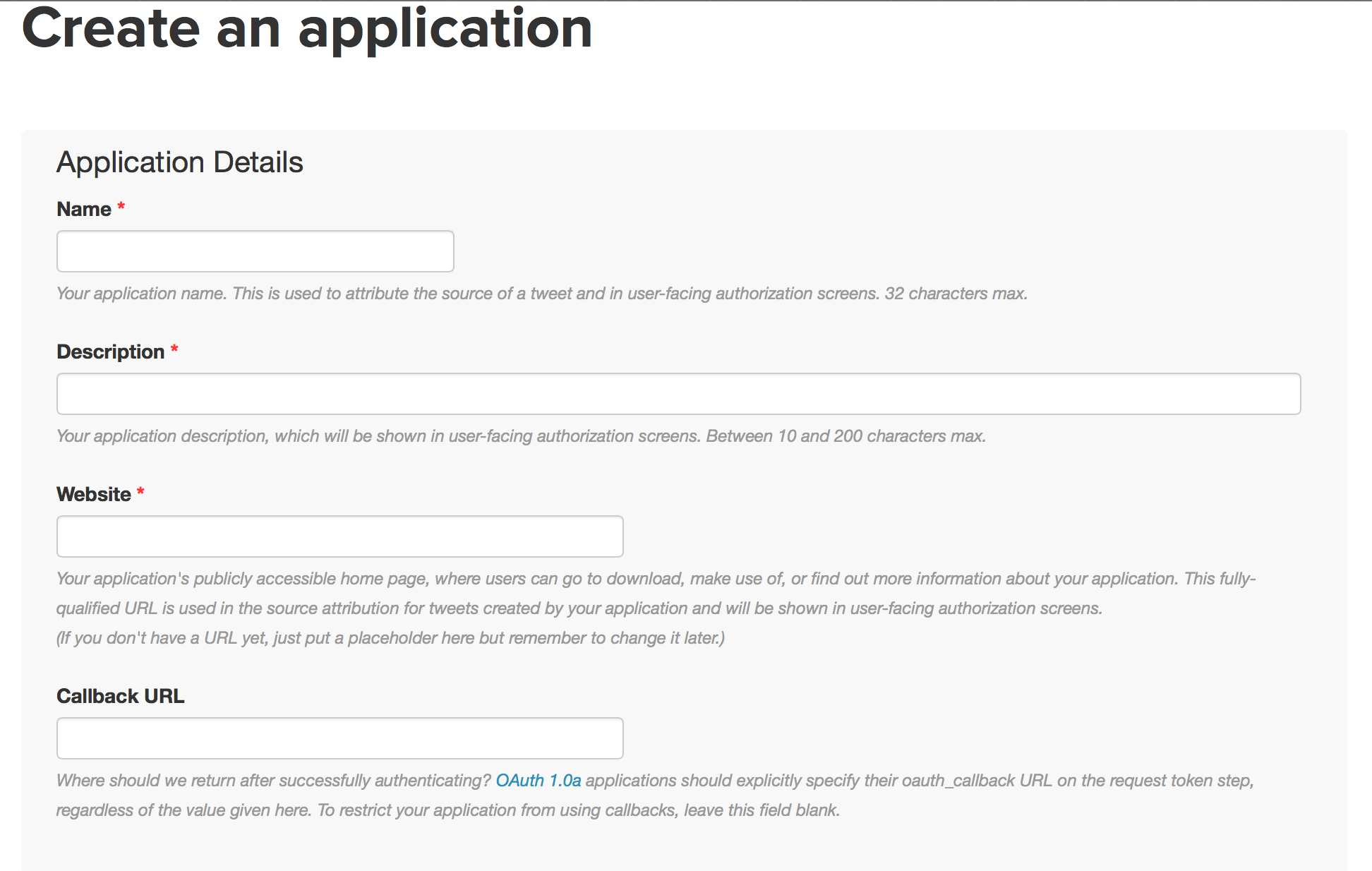Click the 'Create an application' page heading

308,30
